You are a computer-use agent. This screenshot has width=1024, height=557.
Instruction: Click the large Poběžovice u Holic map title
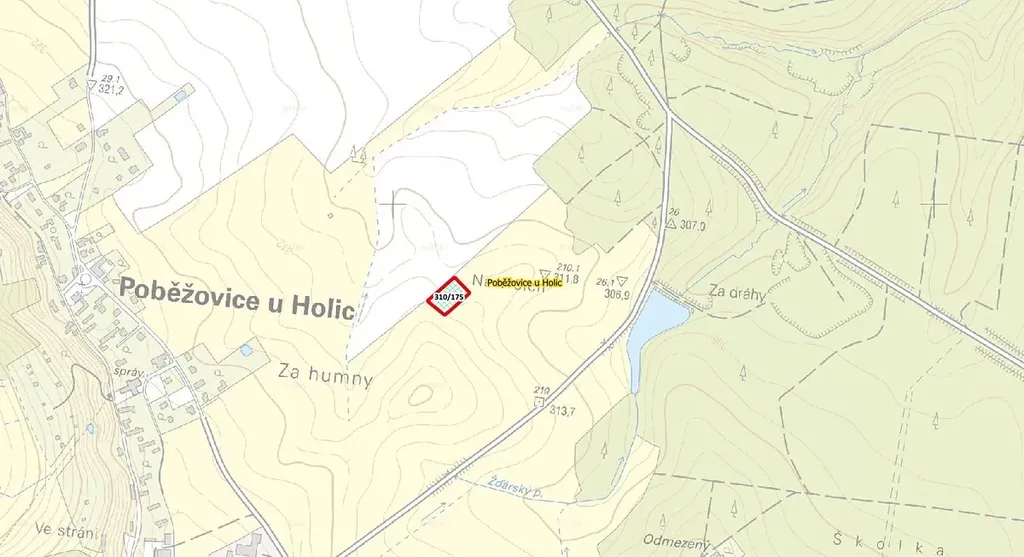pos(236,298)
